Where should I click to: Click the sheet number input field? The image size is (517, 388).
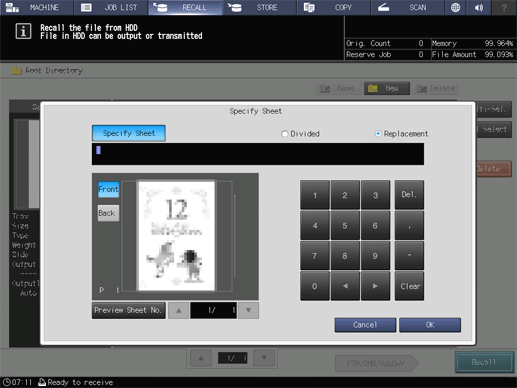(x=258, y=154)
